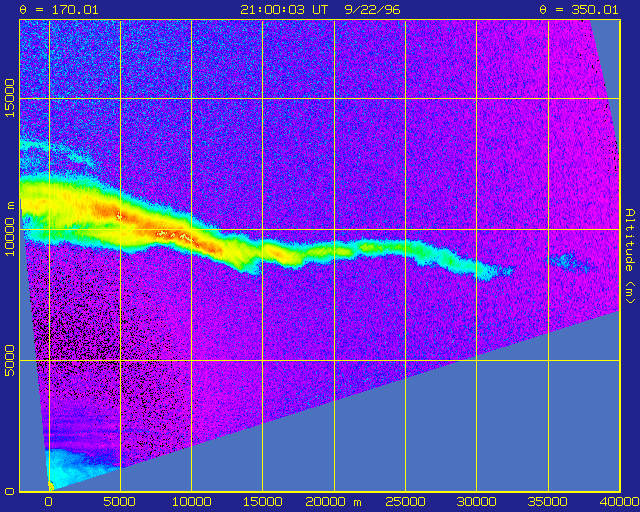This screenshot has height=512, width=640.
Task: Select the θ = 170.01 label
Action: point(59,9)
